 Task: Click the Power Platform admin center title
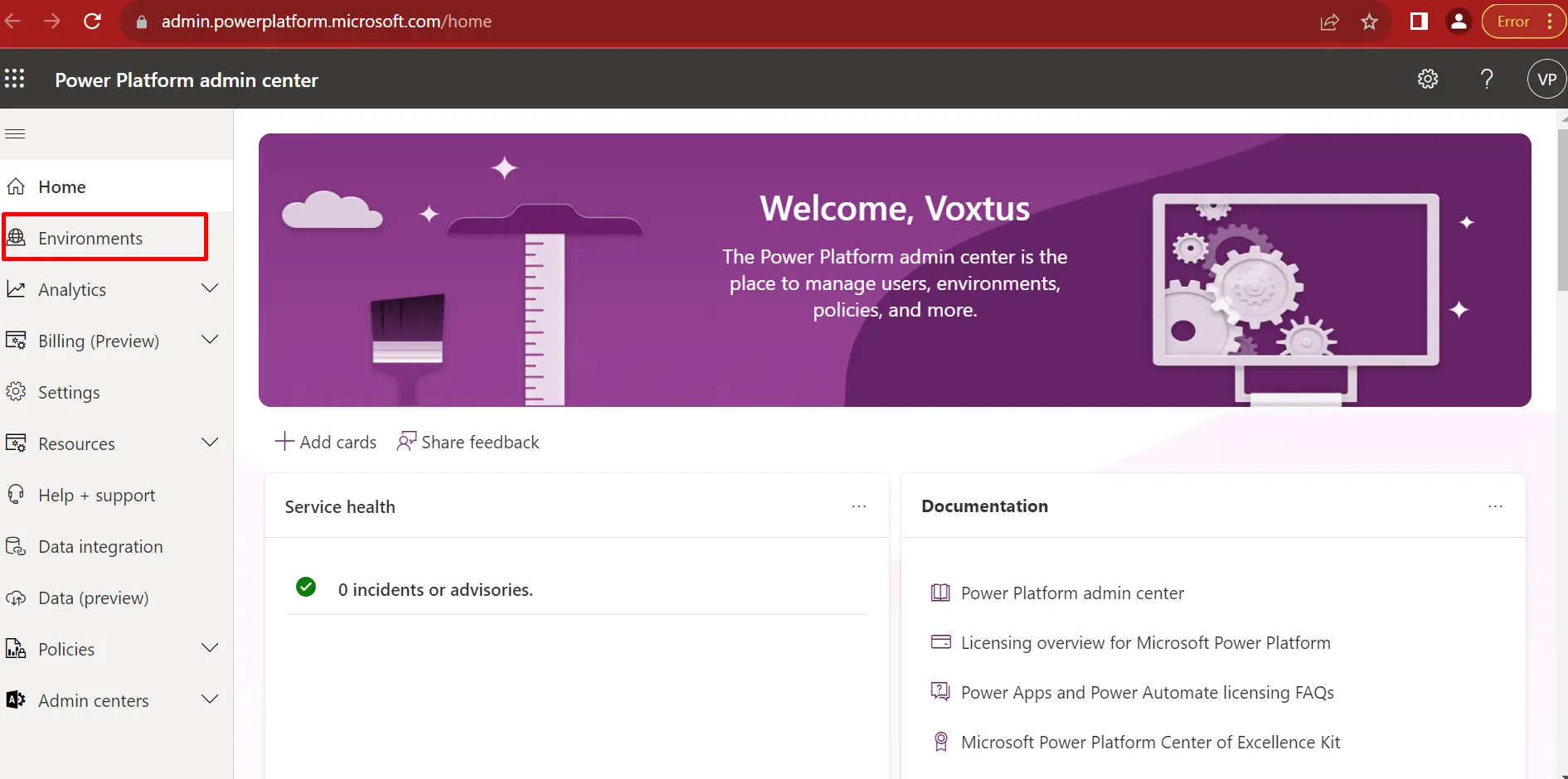187,80
